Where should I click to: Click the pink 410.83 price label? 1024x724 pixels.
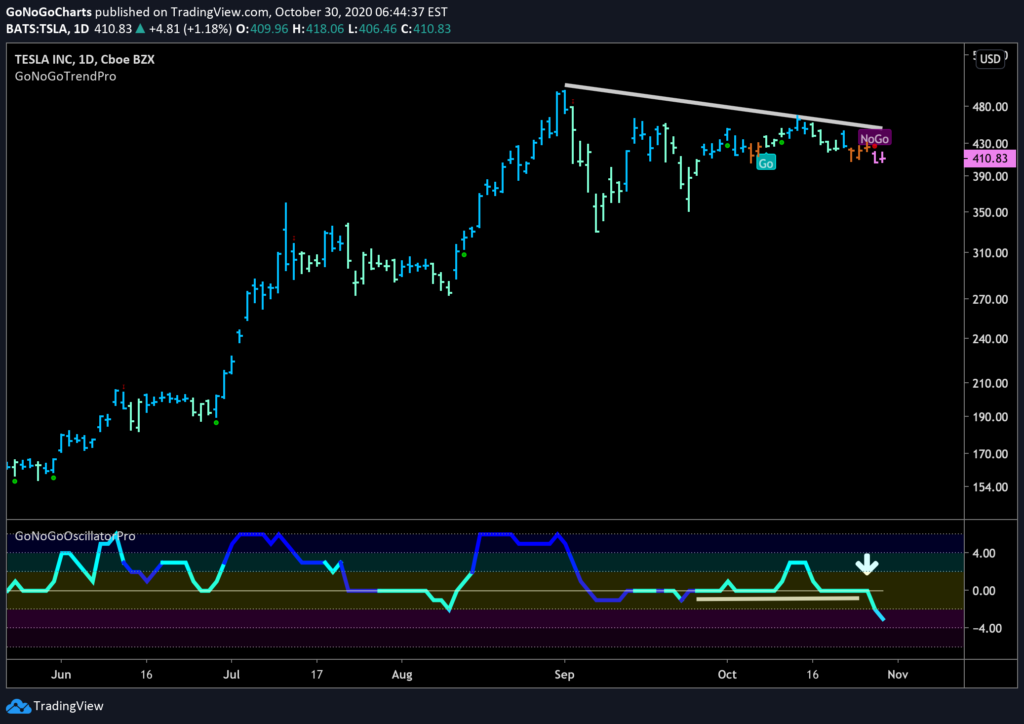pyautogui.click(x=990, y=158)
